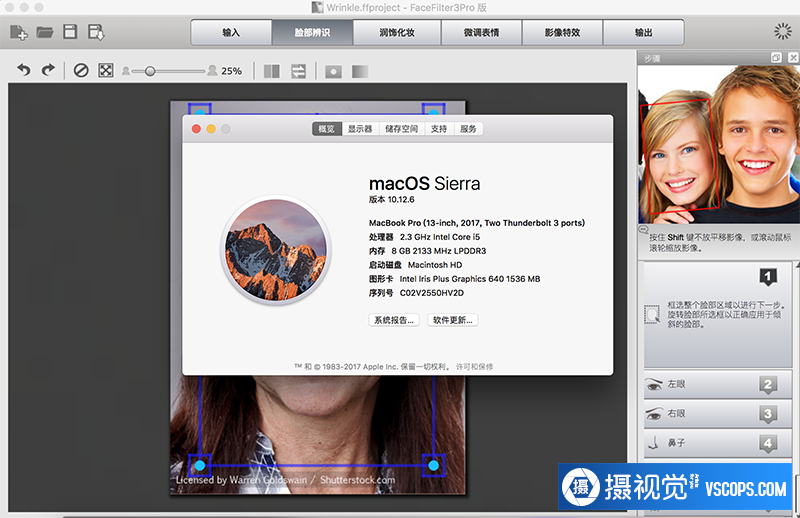Open the 支持 tab in About This Mac
Screen dimensions: 800x518
click(439, 129)
